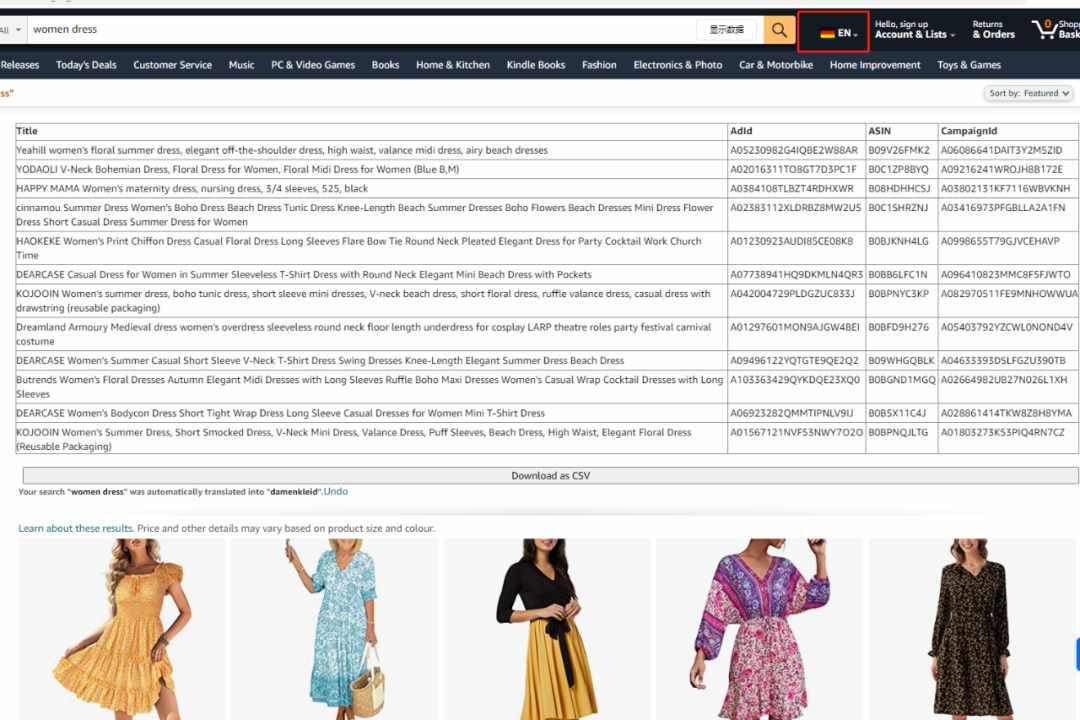Open the German flag EN language selector
This screenshot has height=720, width=1080.
pyautogui.click(x=838, y=32)
